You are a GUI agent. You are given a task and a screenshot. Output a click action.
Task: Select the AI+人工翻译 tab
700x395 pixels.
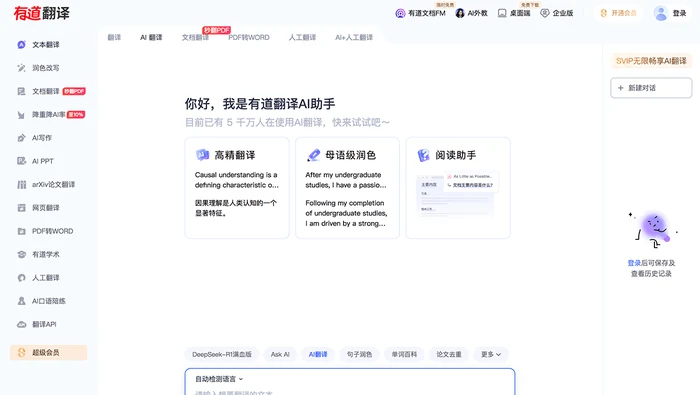click(354, 37)
